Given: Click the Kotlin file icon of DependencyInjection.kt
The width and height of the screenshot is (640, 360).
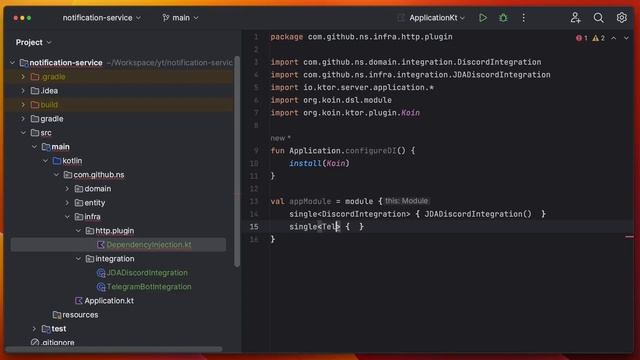Looking at the screenshot, I should coord(101,245).
